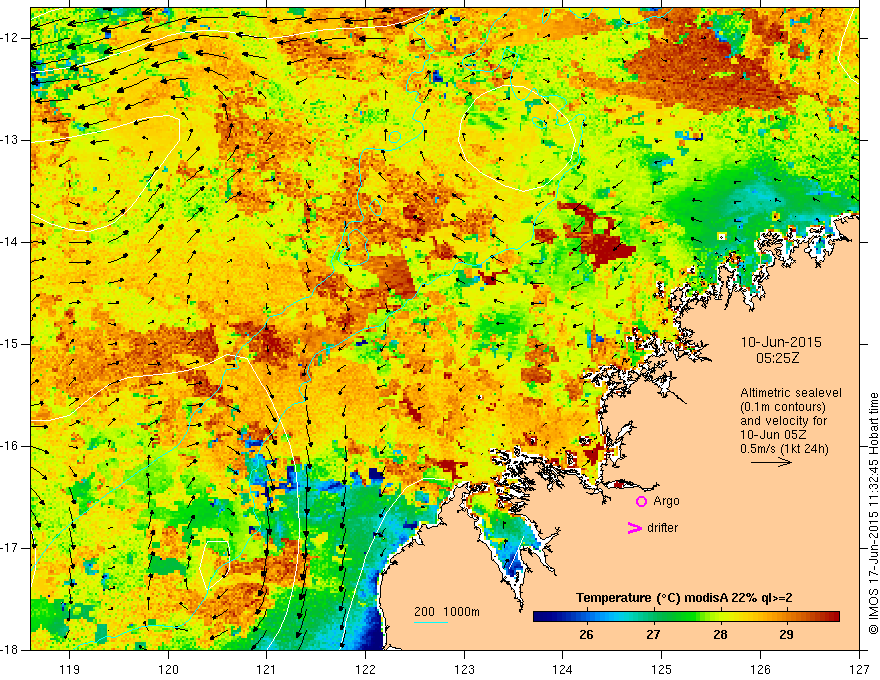Click latitude axis label "-12"
The image size is (880, 680).
click(10, 38)
